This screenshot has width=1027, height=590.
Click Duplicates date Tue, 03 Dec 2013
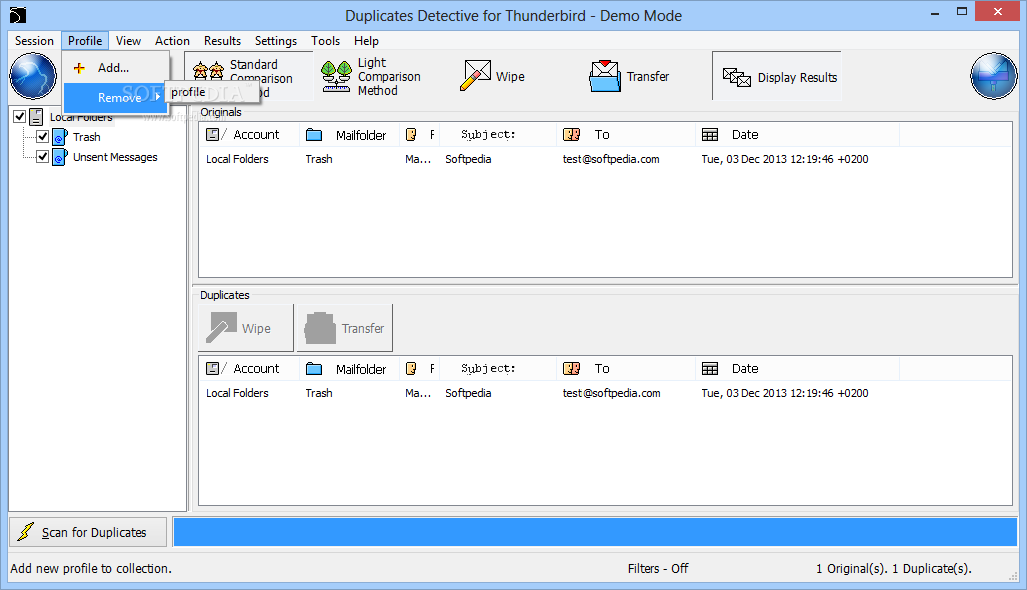pos(785,393)
